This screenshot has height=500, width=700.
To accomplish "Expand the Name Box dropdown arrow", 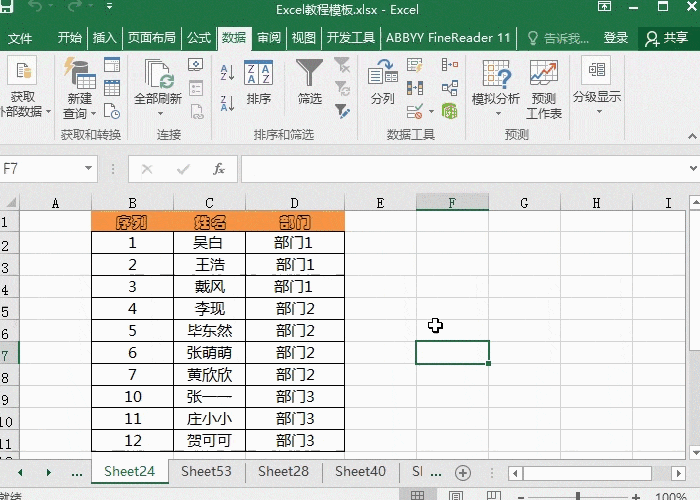I will click(x=88, y=169).
